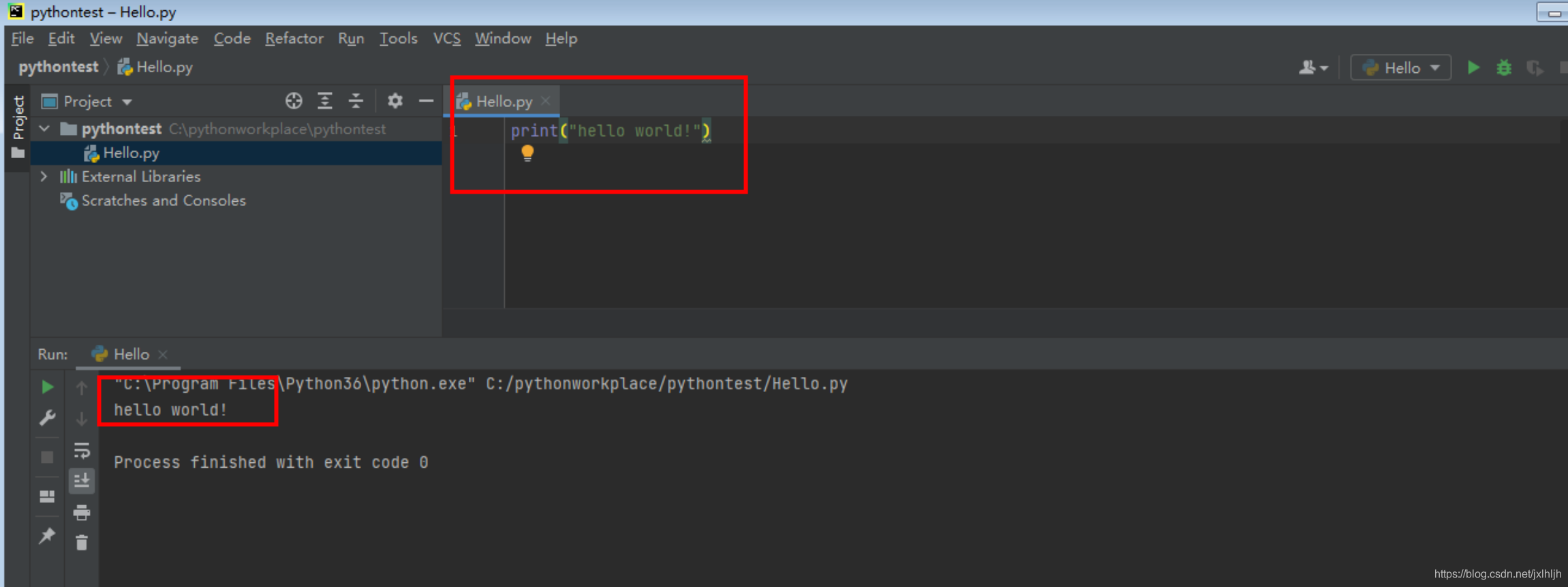Image resolution: width=1568 pixels, height=587 pixels.
Task: Close the Hello.py editor tab
Action: point(546,101)
